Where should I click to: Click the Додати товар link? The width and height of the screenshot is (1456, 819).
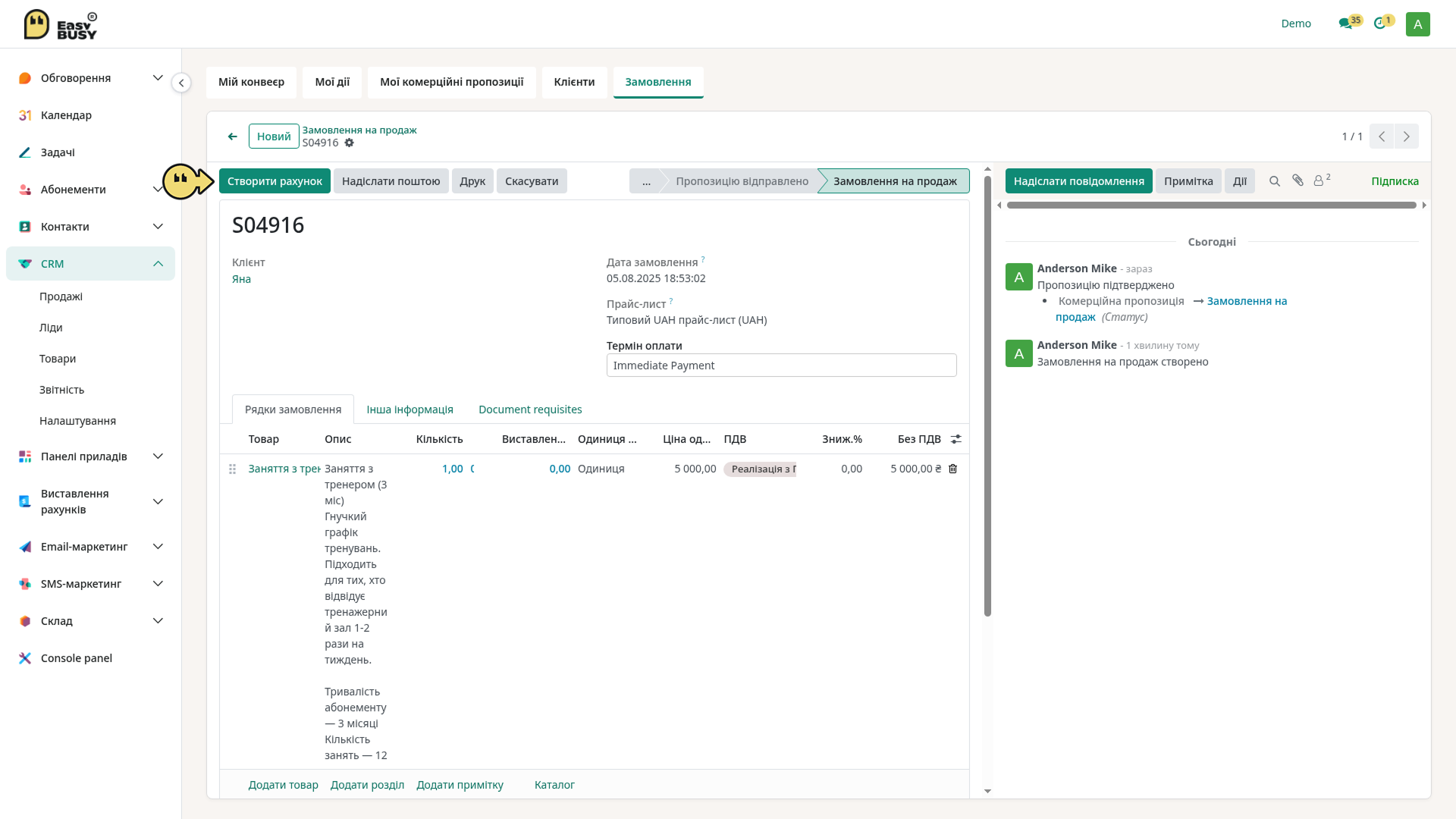(283, 785)
